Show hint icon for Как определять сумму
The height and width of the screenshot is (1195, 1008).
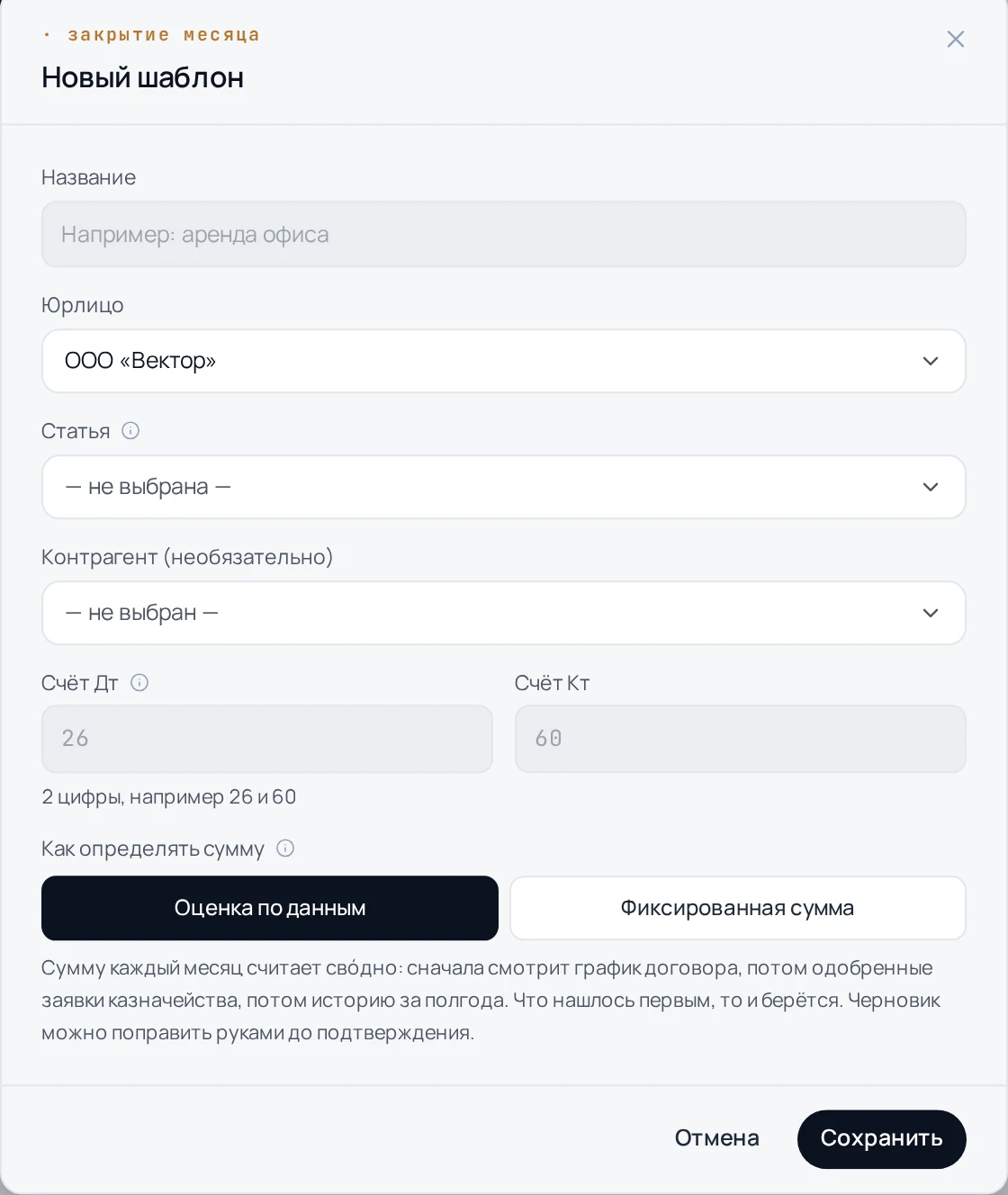point(285,848)
